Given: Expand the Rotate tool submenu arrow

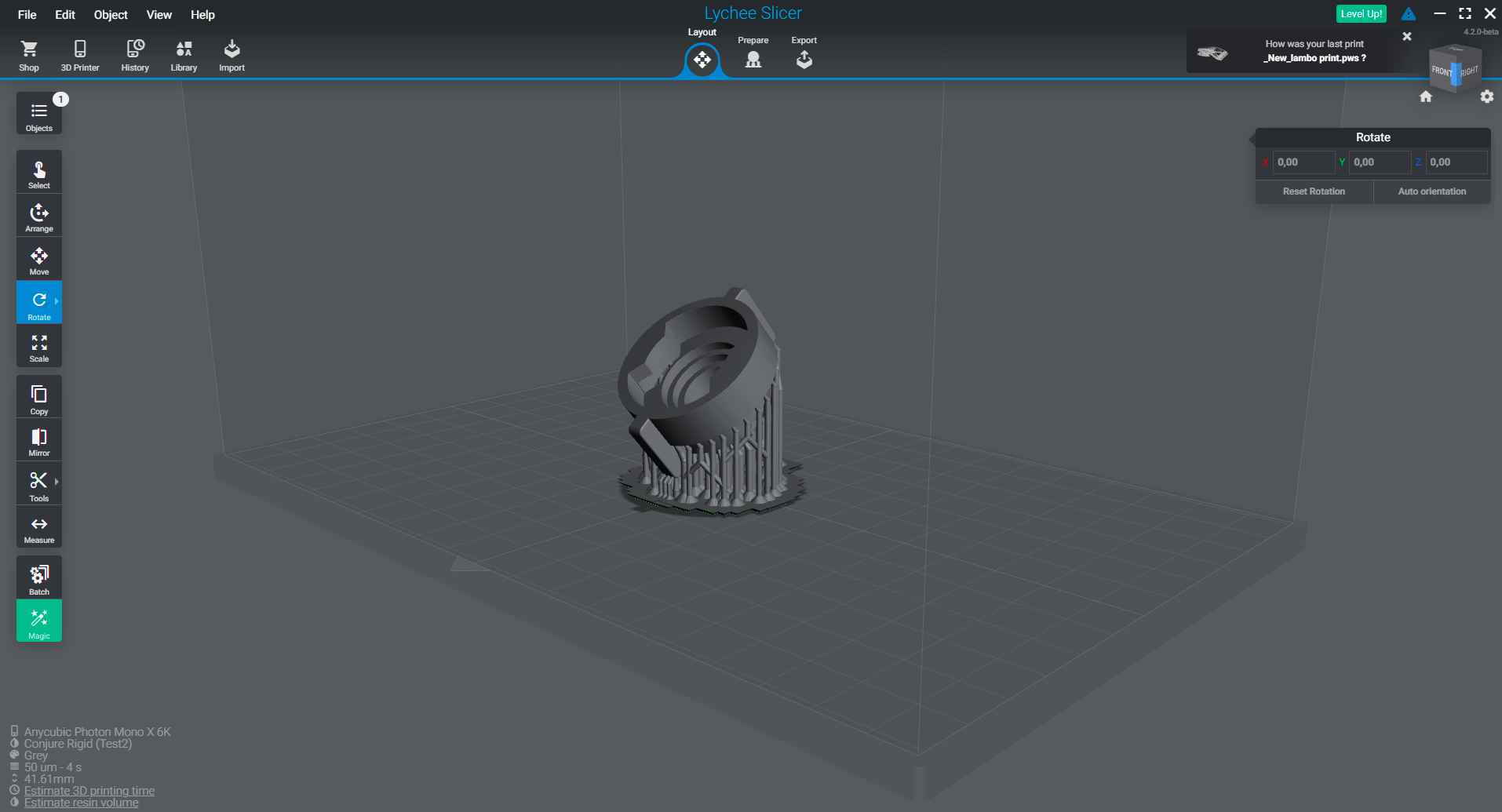Looking at the screenshot, I should coord(57,301).
